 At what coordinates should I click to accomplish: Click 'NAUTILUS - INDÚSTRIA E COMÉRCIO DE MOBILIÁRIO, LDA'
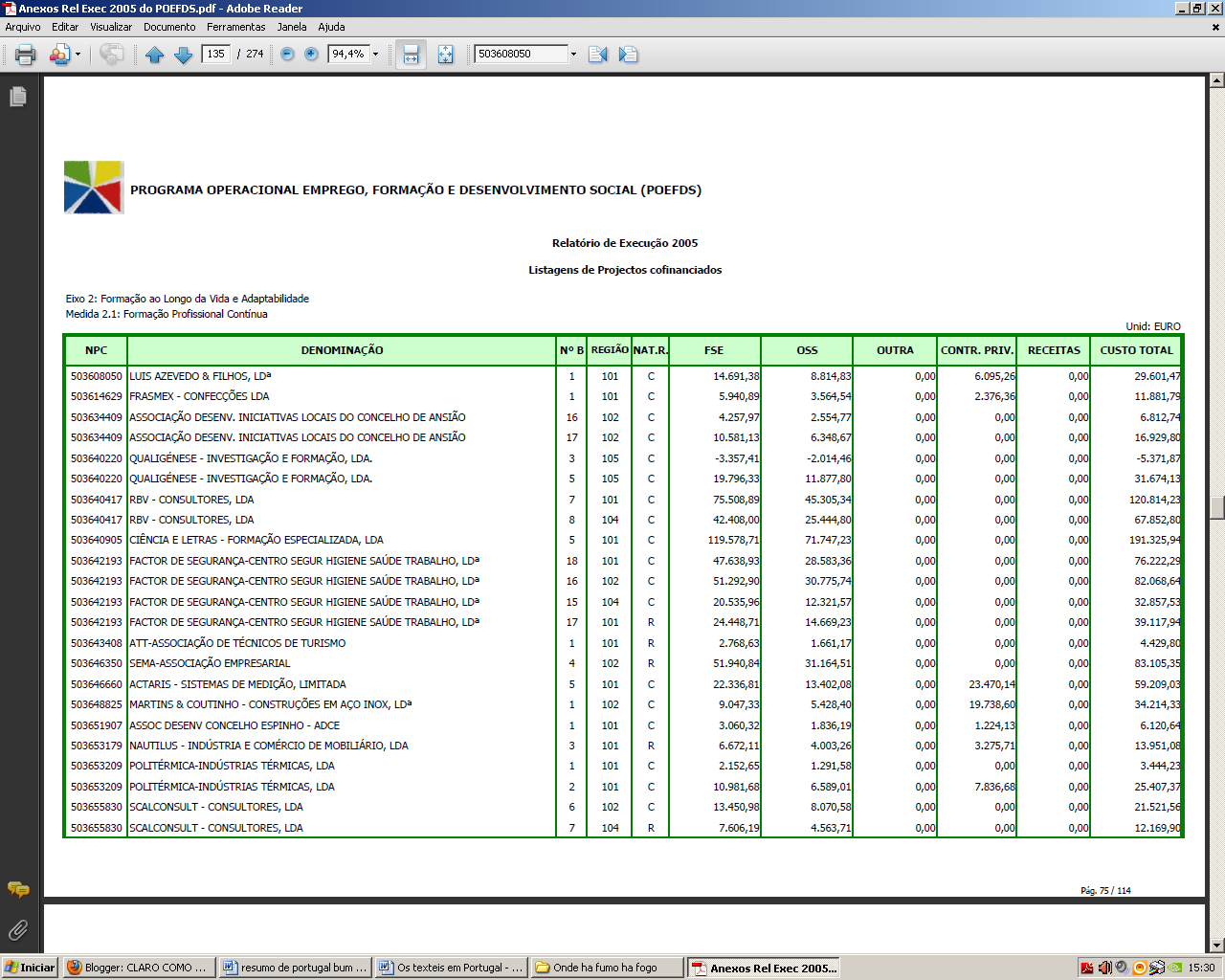[x=269, y=746]
